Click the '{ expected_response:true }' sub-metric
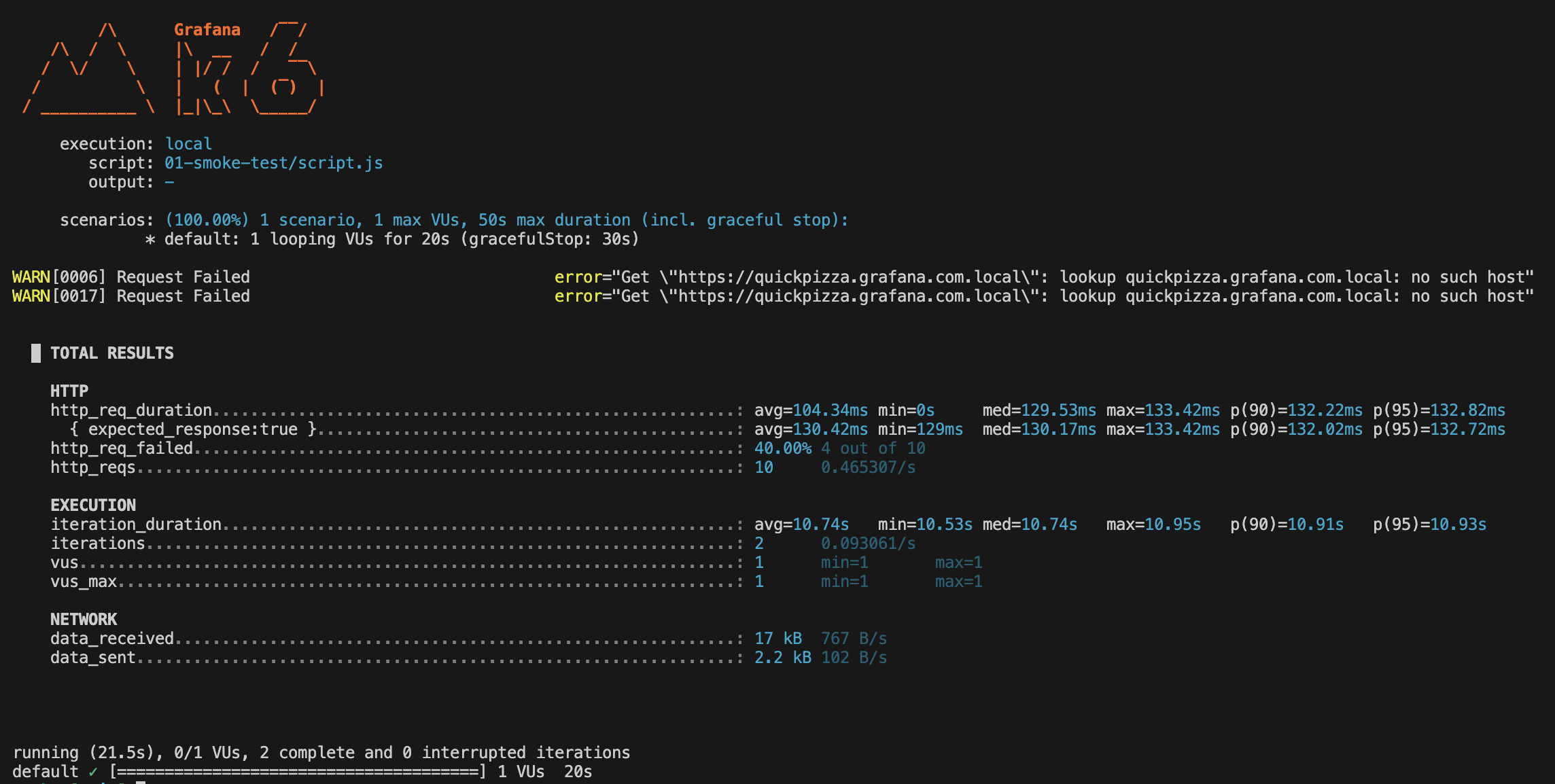This screenshot has height=784, width=1555. (193, 429)
